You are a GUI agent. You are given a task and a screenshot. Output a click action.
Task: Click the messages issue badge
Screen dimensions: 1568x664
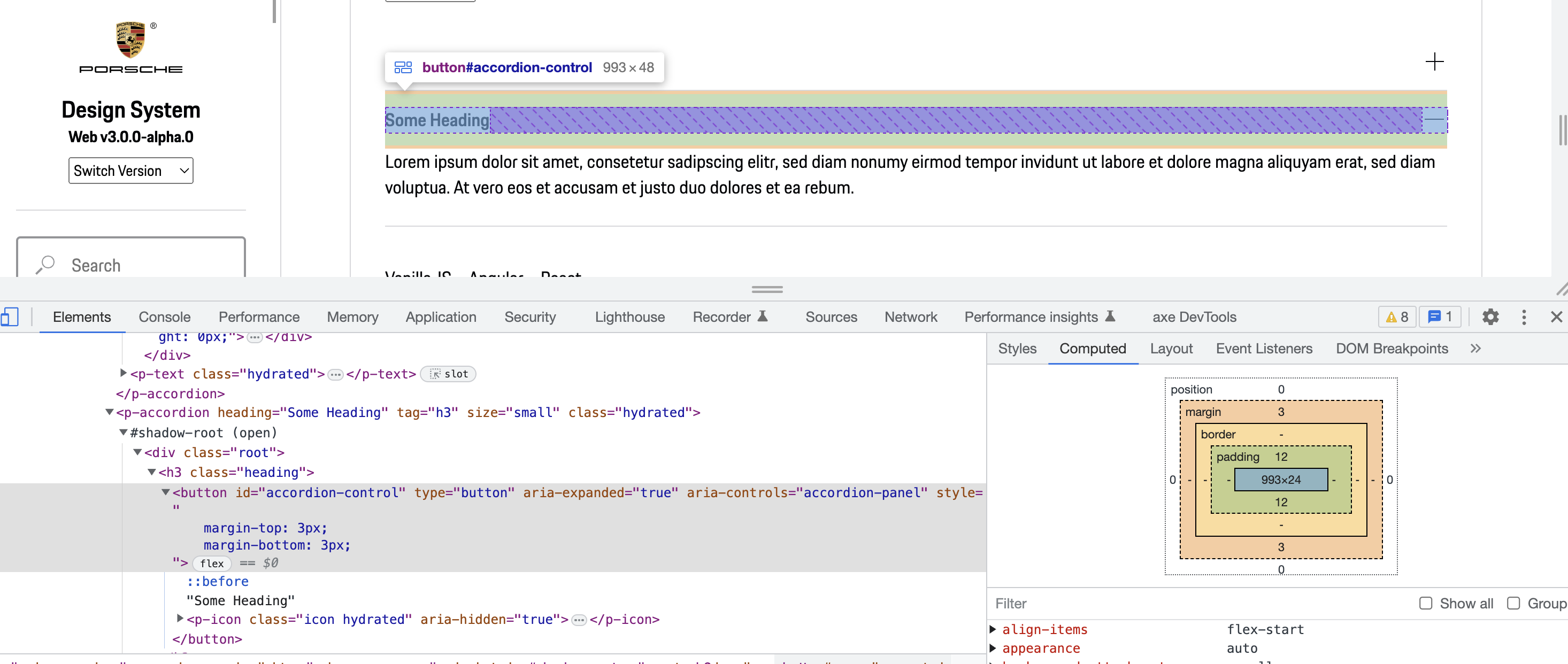pos(1440,317)
